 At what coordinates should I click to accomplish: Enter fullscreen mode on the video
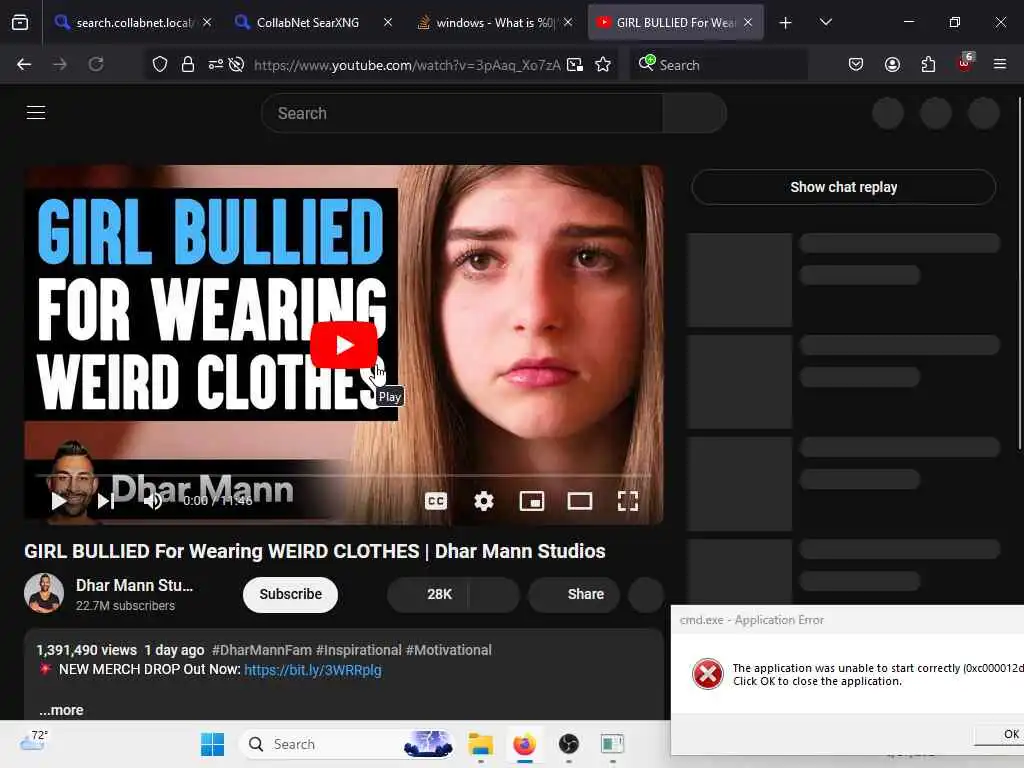[628, 501]
